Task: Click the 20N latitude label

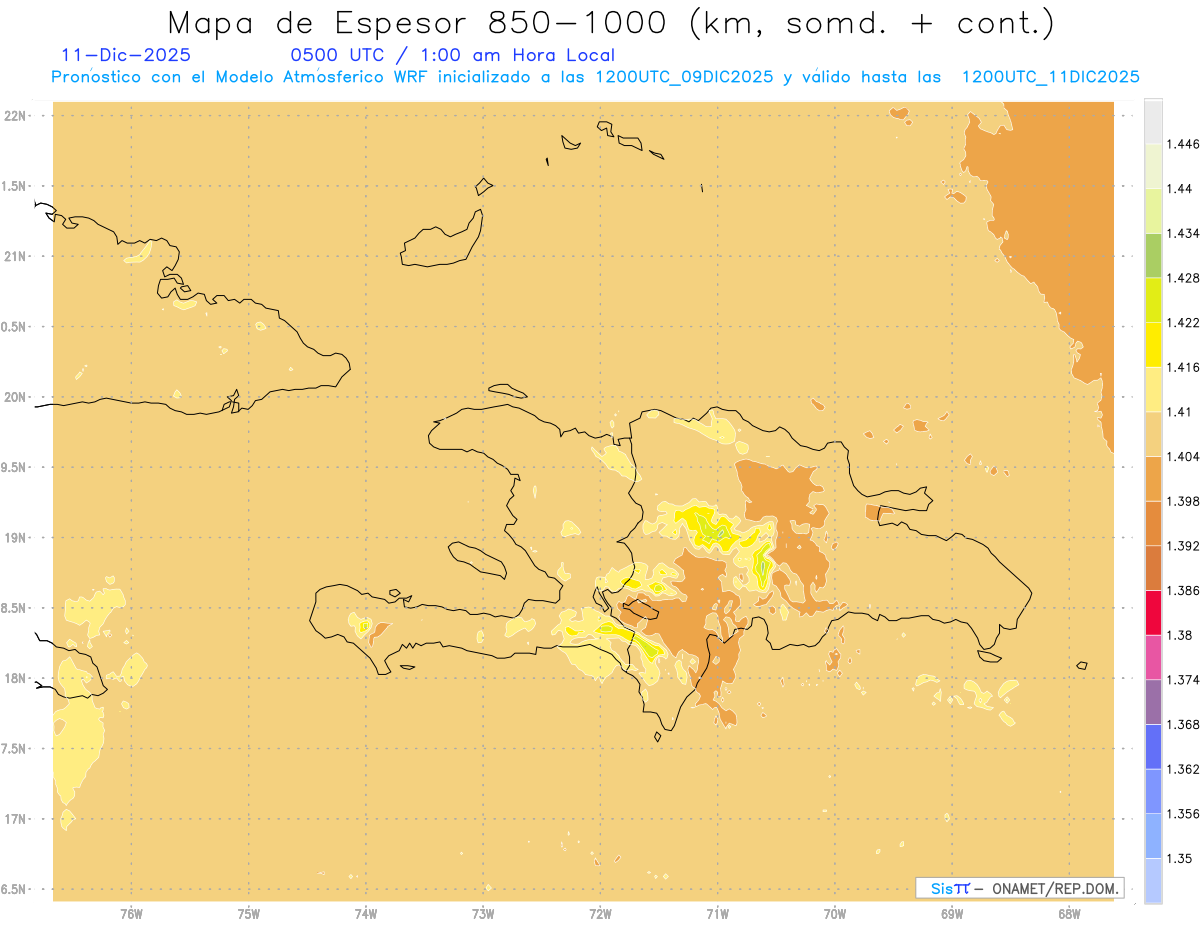Action: click(16, 397)
